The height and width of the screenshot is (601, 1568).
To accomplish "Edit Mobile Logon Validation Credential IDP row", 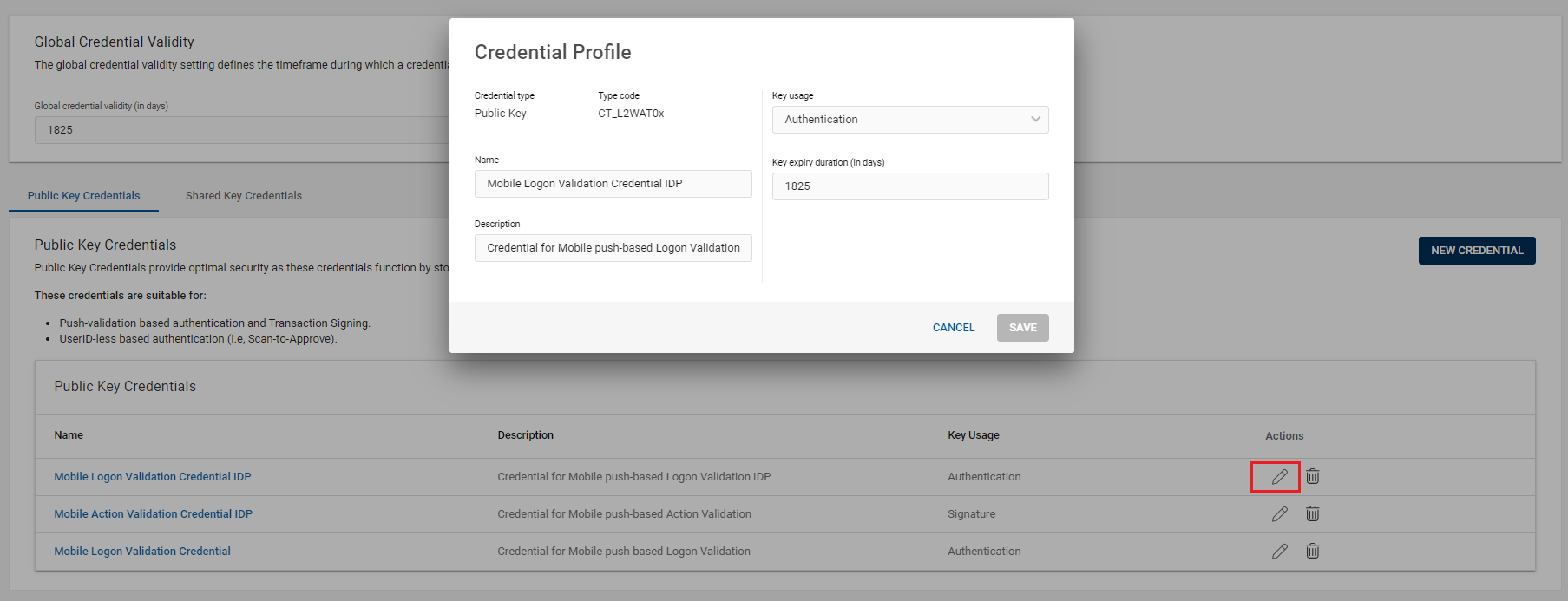I will (x=1279, y=477).
